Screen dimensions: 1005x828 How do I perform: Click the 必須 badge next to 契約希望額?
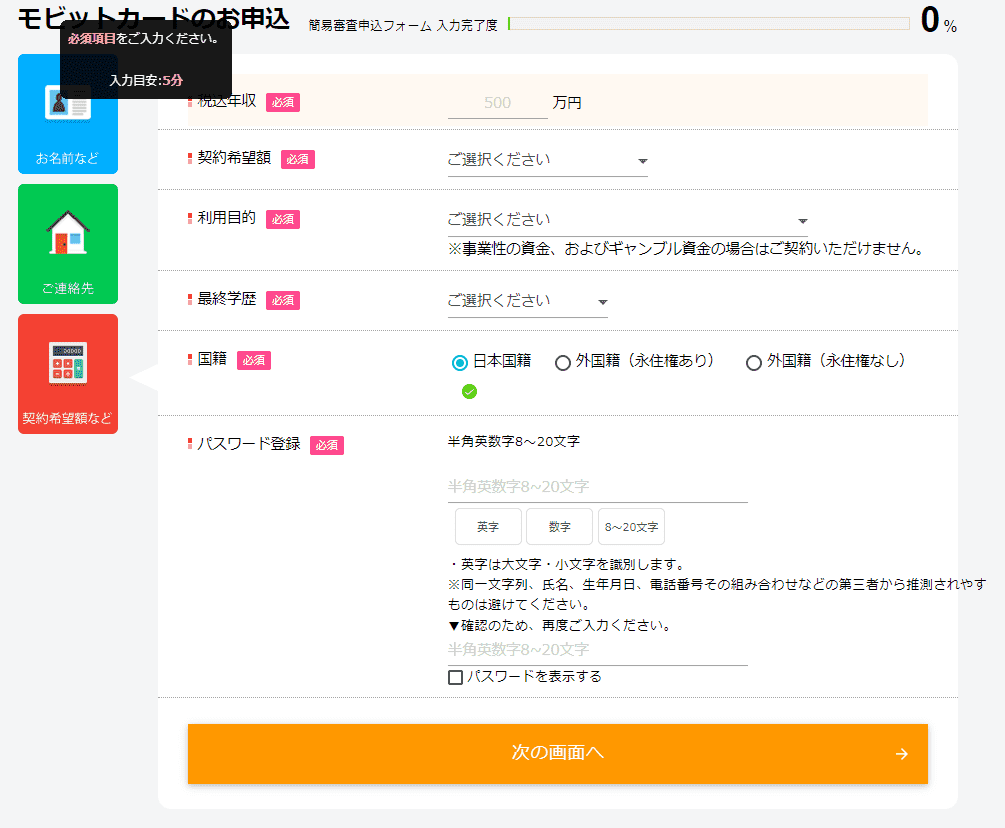(297, 159)
